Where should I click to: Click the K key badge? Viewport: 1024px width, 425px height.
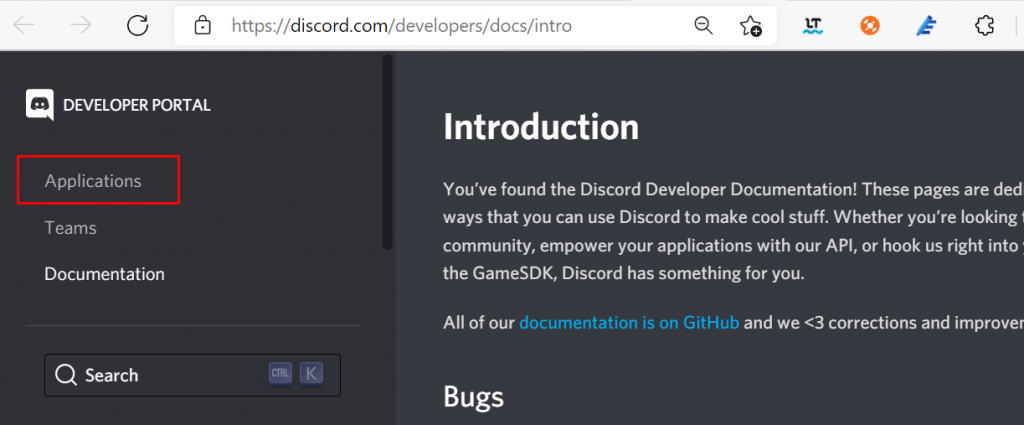pos(312,373)
